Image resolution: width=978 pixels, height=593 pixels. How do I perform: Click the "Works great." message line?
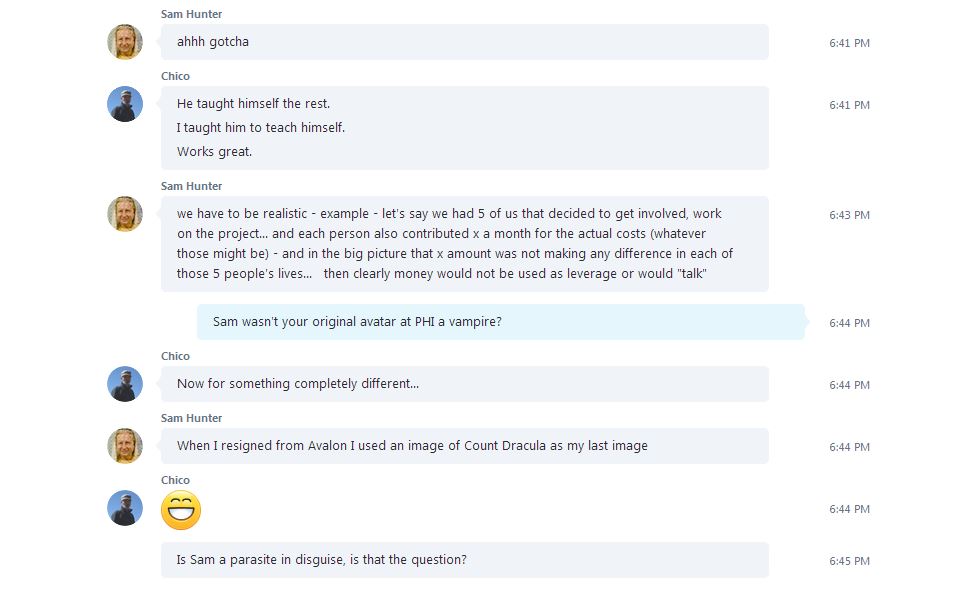(215, 152)
